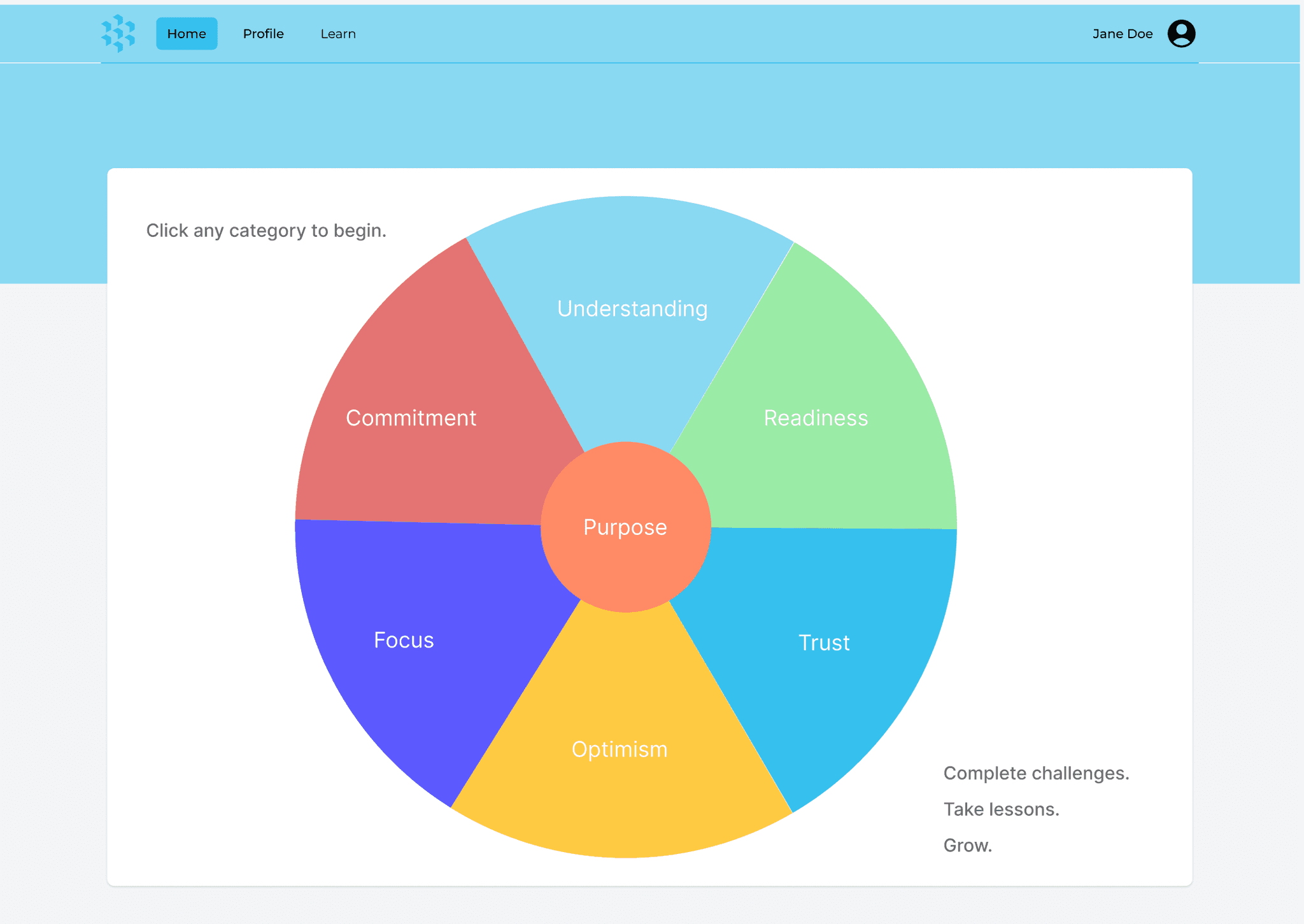Screen dimensions: 1304x924
Task: Click the Click any category to begin text
Action: coord(266,231)
